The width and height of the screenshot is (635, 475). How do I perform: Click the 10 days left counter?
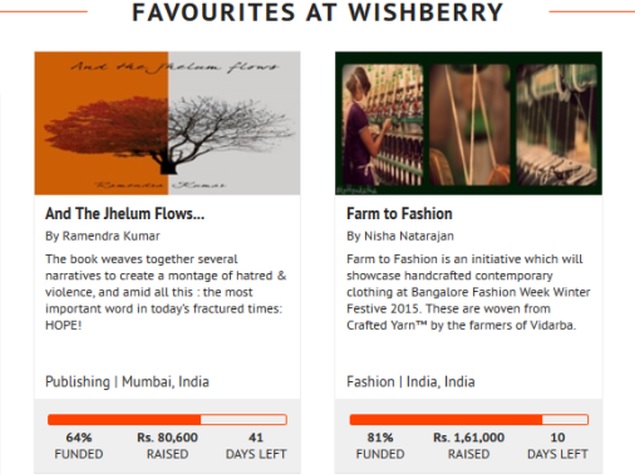(558, 445)
